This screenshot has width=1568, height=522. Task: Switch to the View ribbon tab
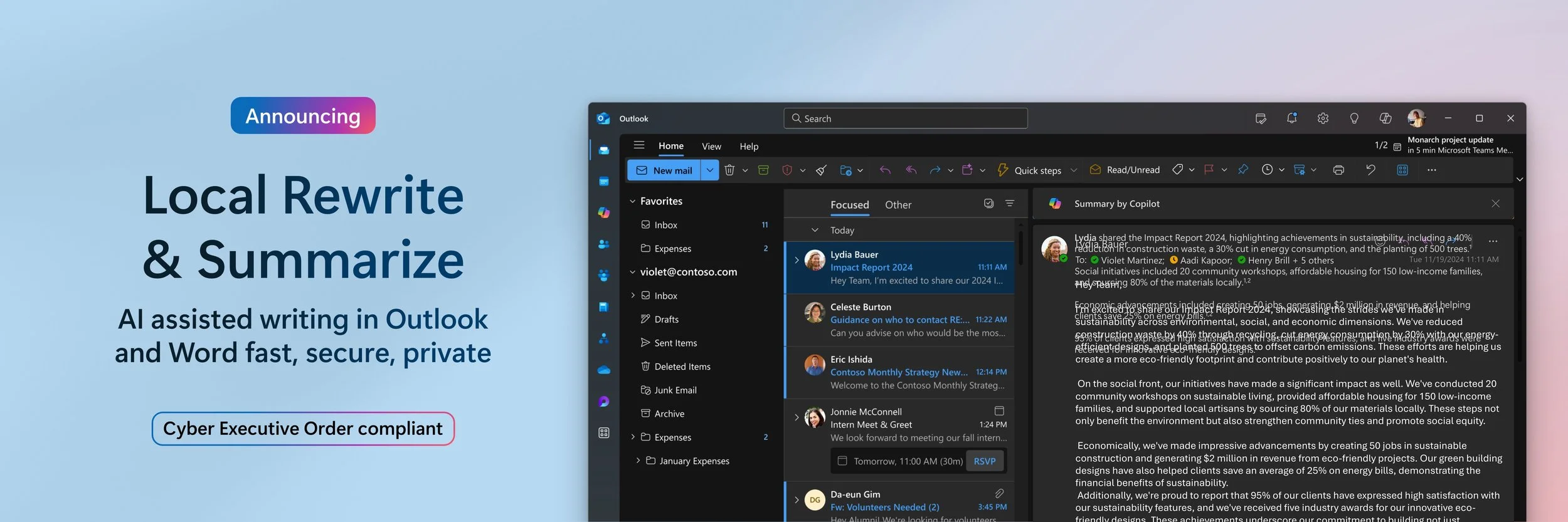click(x=711, y=146)
